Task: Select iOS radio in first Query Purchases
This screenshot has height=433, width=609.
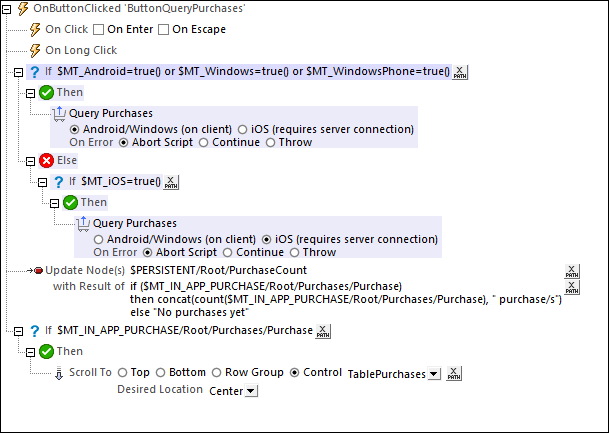Action: tap(242, 129)
